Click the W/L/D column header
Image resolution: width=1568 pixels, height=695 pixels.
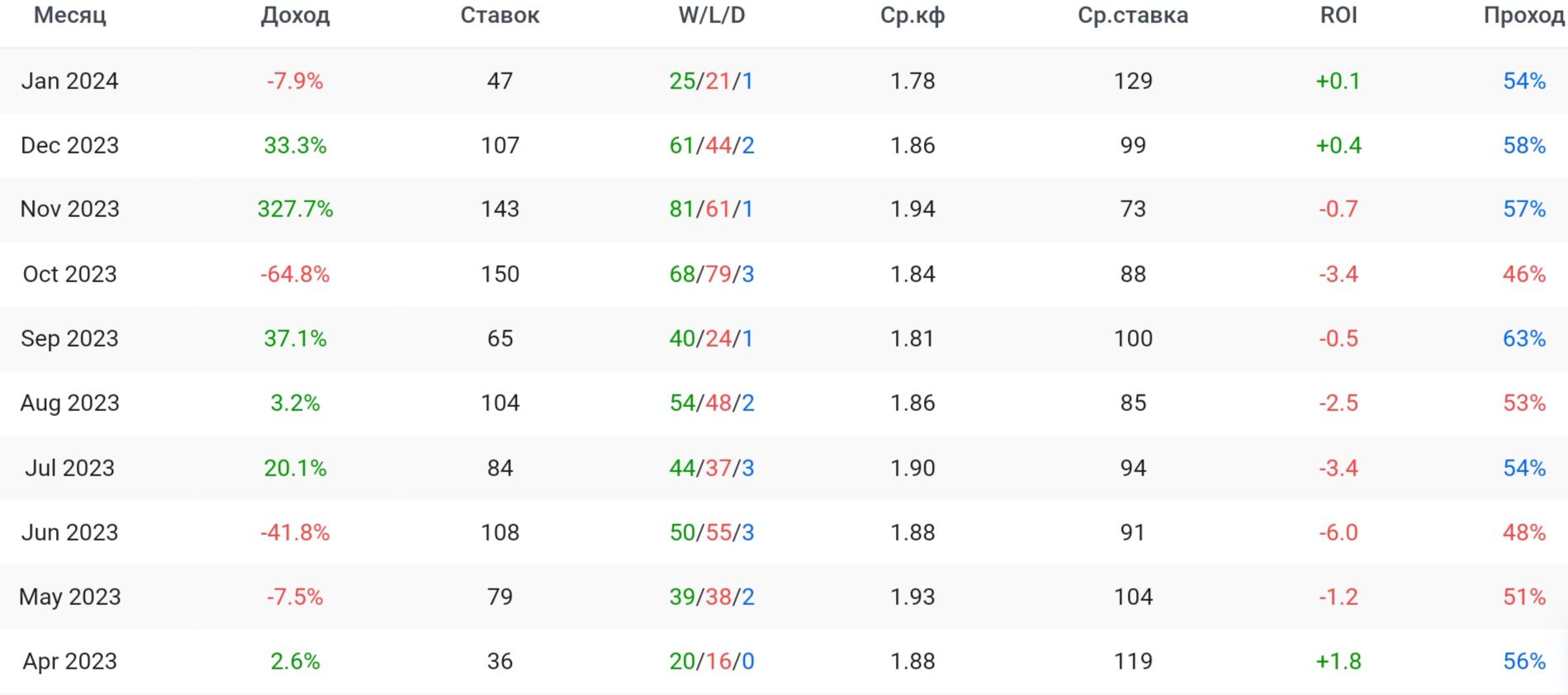[x=712, y=16]
